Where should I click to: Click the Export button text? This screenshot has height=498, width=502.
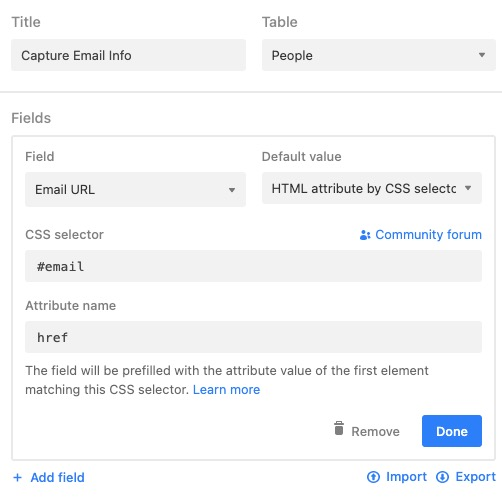[475, 477]
